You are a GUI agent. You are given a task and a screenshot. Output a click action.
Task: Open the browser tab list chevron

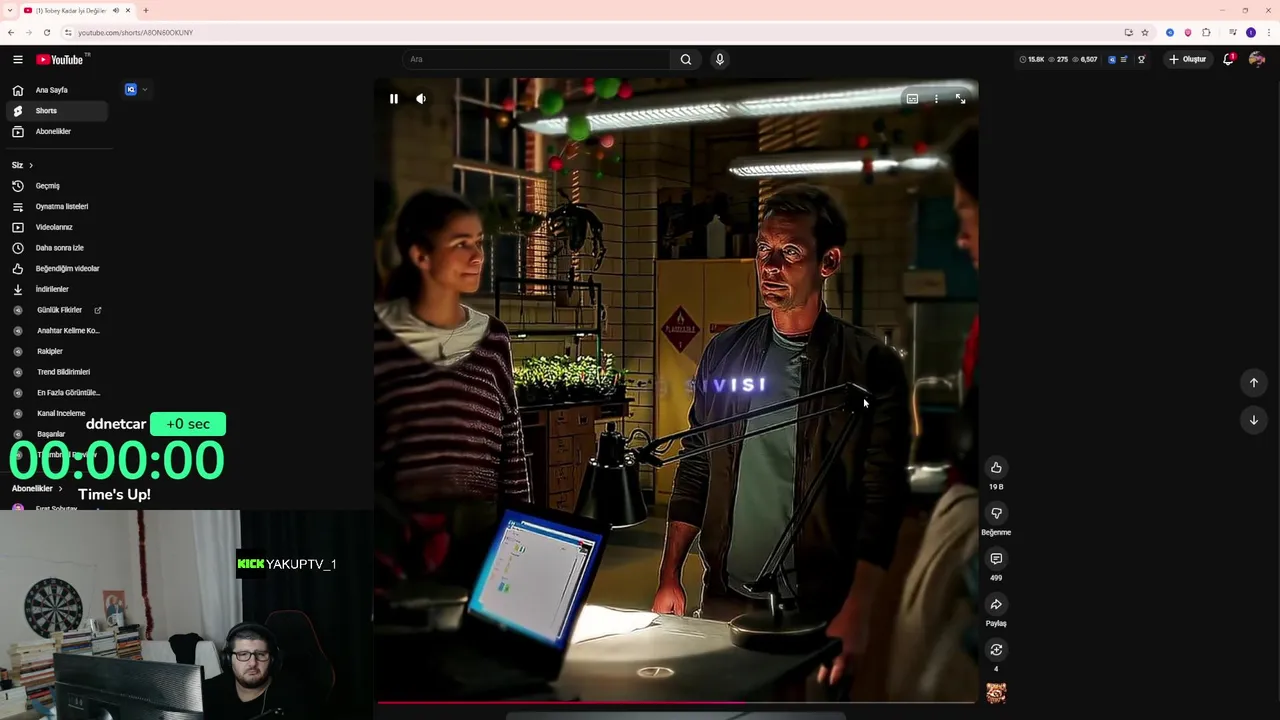10,10
